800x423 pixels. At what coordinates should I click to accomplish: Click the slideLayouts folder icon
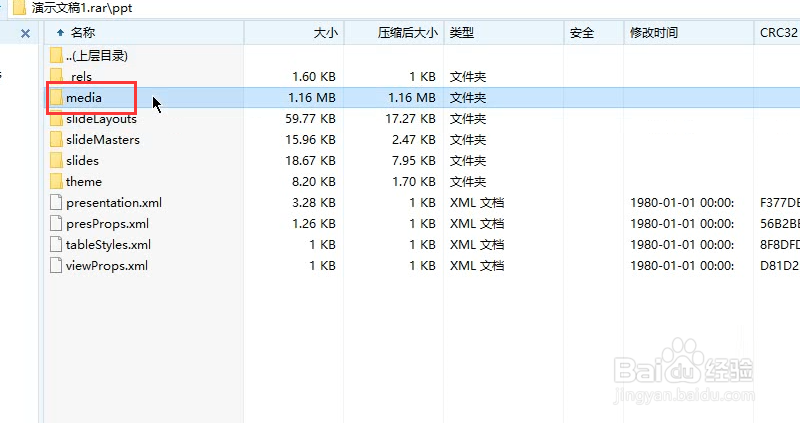point(56,118)
